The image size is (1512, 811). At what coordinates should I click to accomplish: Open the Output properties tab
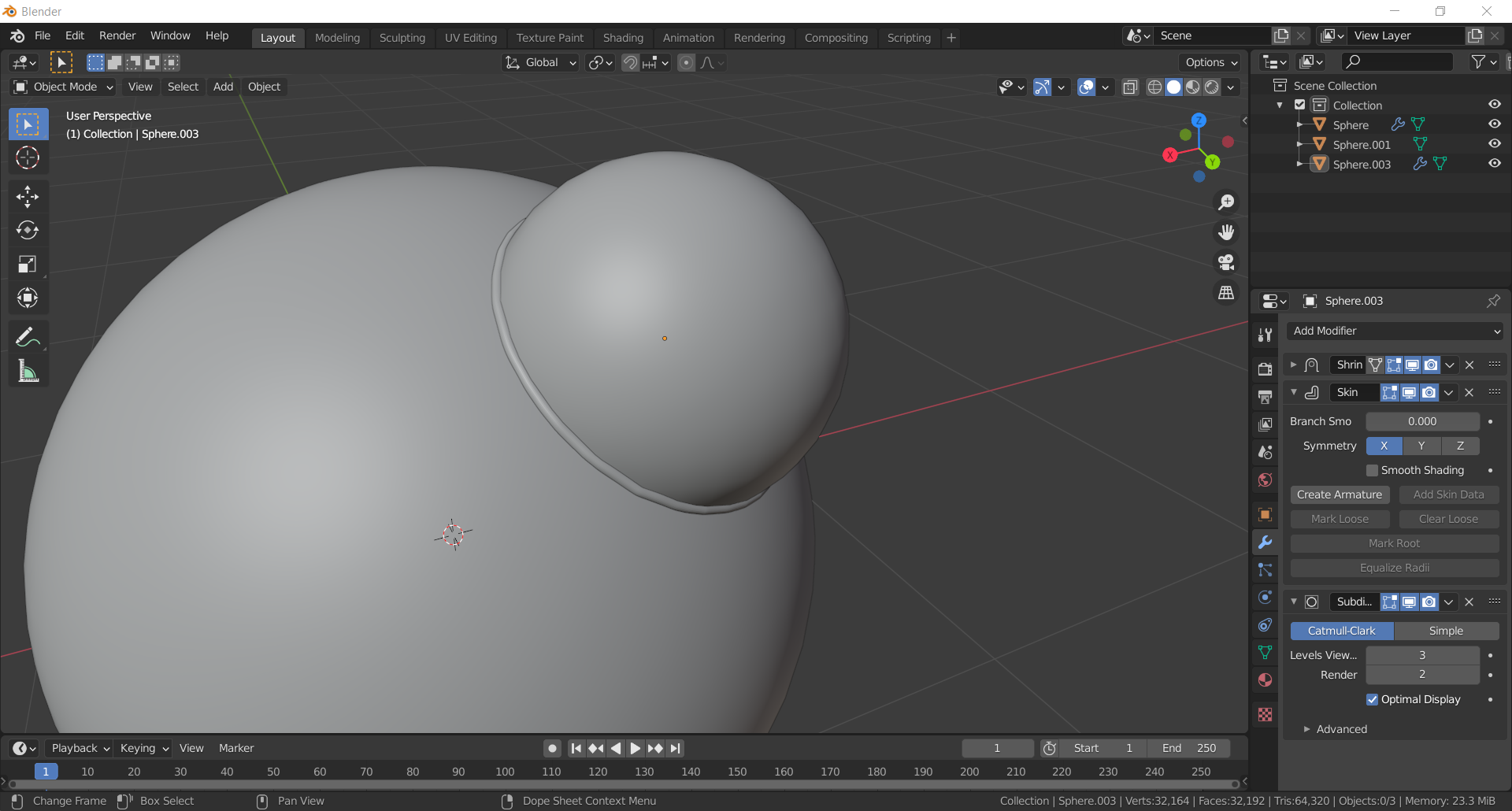1266,396
